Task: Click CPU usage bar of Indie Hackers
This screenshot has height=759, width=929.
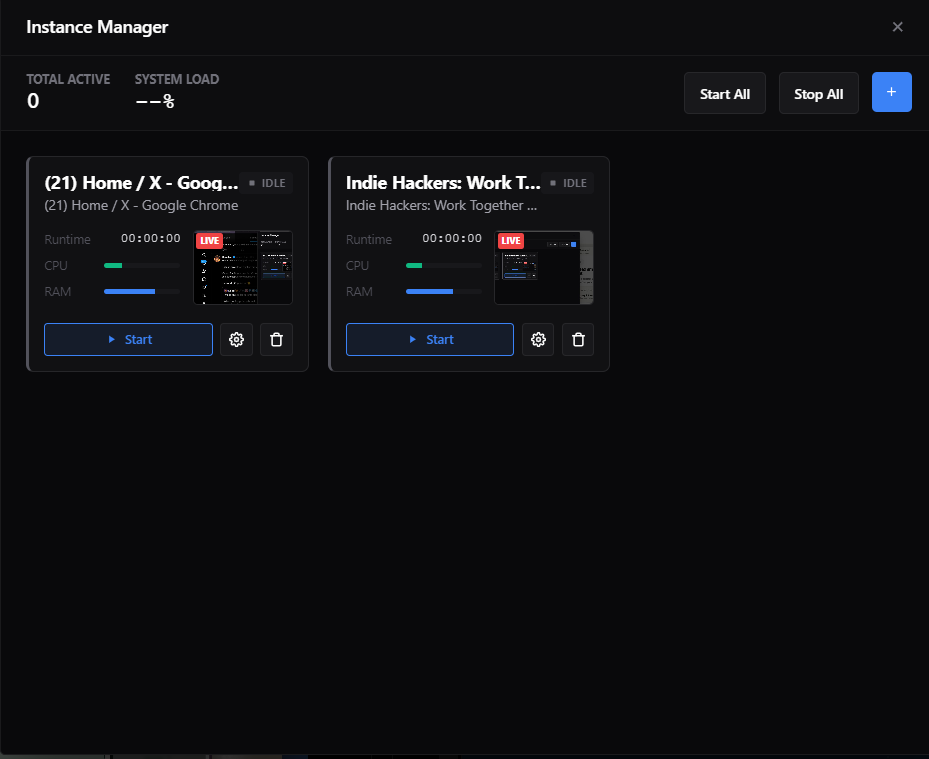Action: click(x=444, y=265)
